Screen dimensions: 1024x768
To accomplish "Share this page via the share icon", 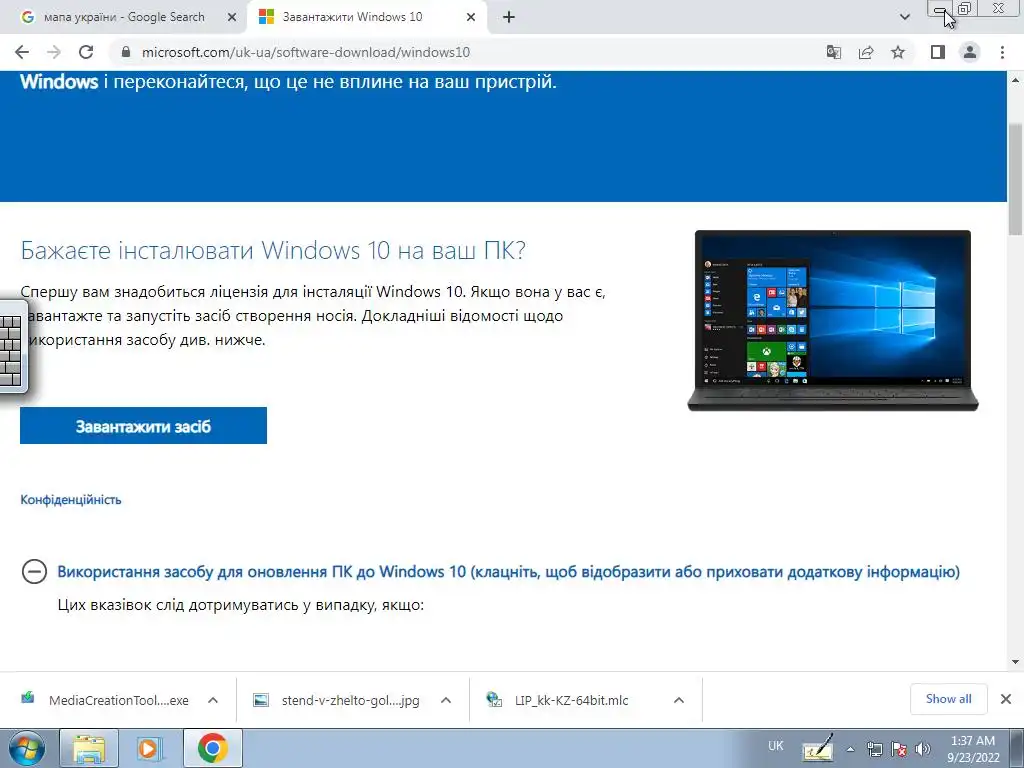I will 866,52.
